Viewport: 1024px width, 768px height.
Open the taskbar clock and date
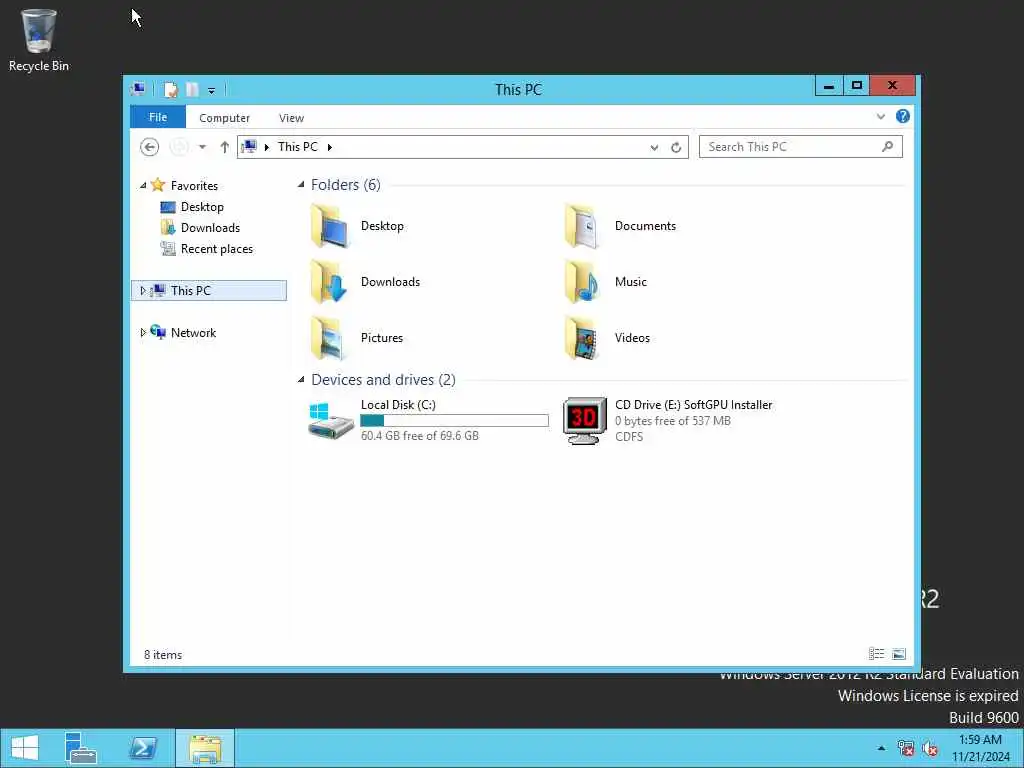(x=981, y=748)
